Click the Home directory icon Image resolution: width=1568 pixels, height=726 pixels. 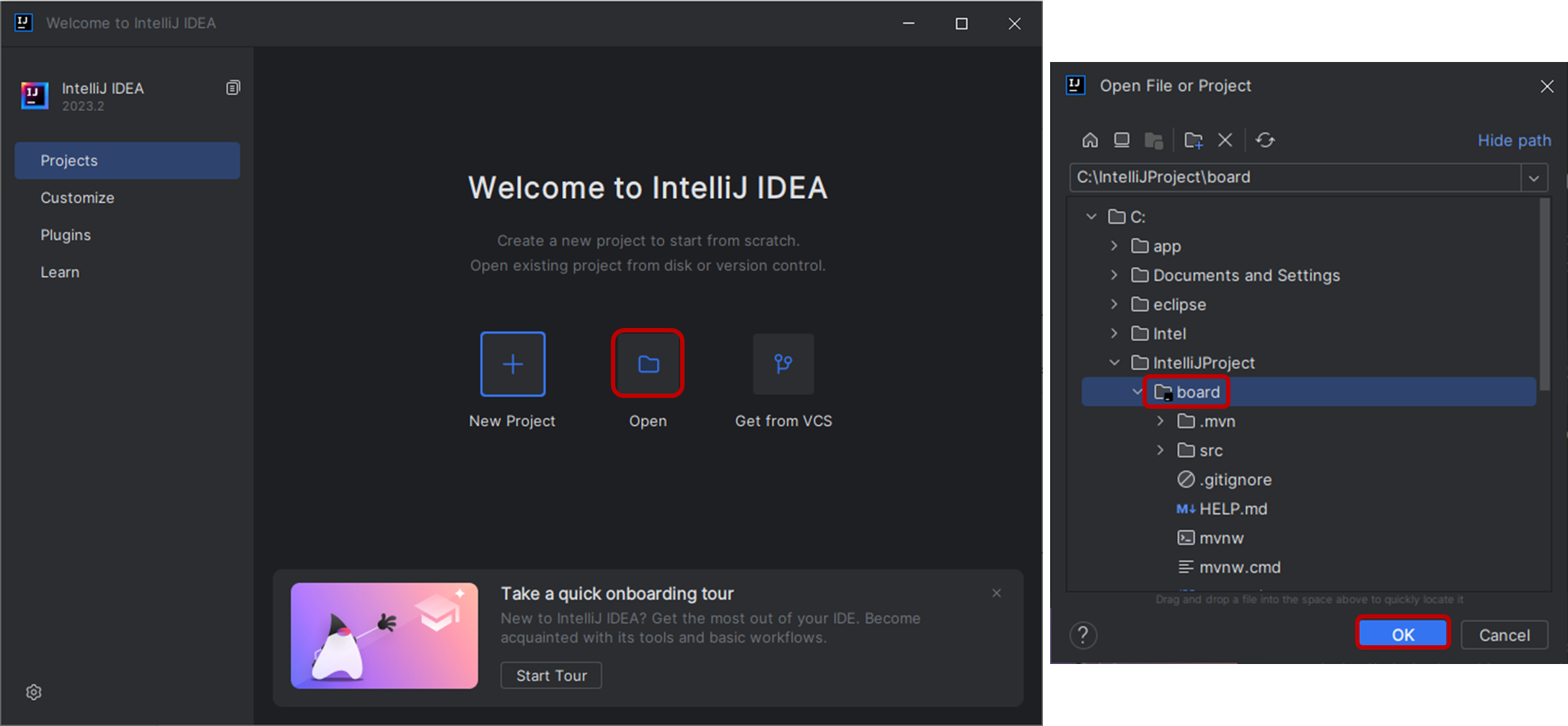click(1090, 139)
